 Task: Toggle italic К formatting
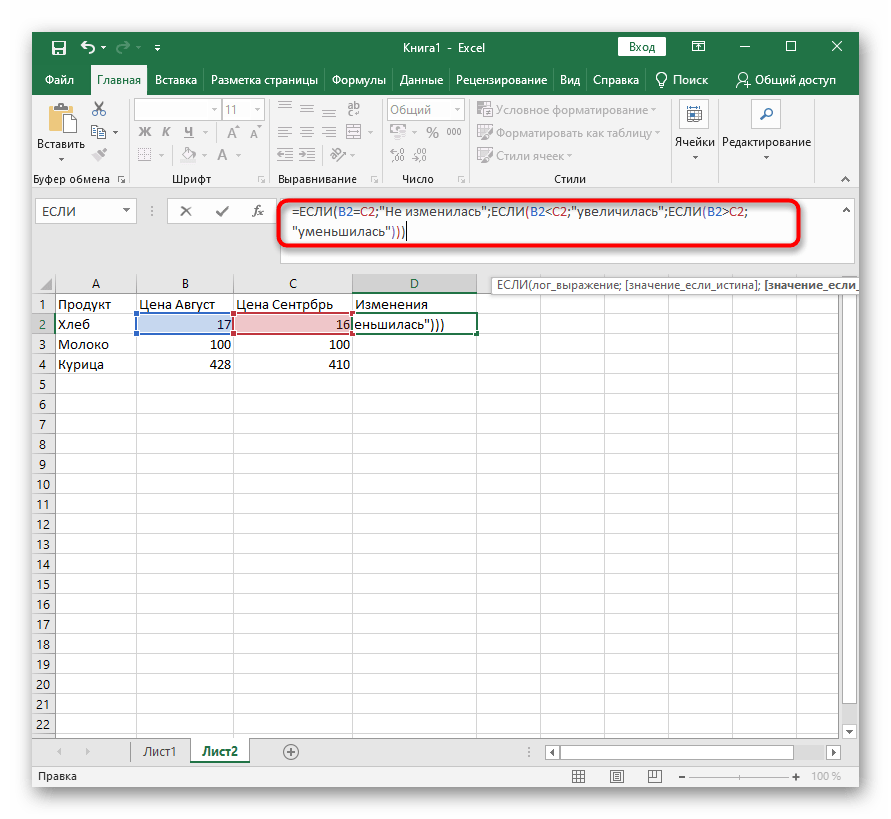tap(166, 132)
